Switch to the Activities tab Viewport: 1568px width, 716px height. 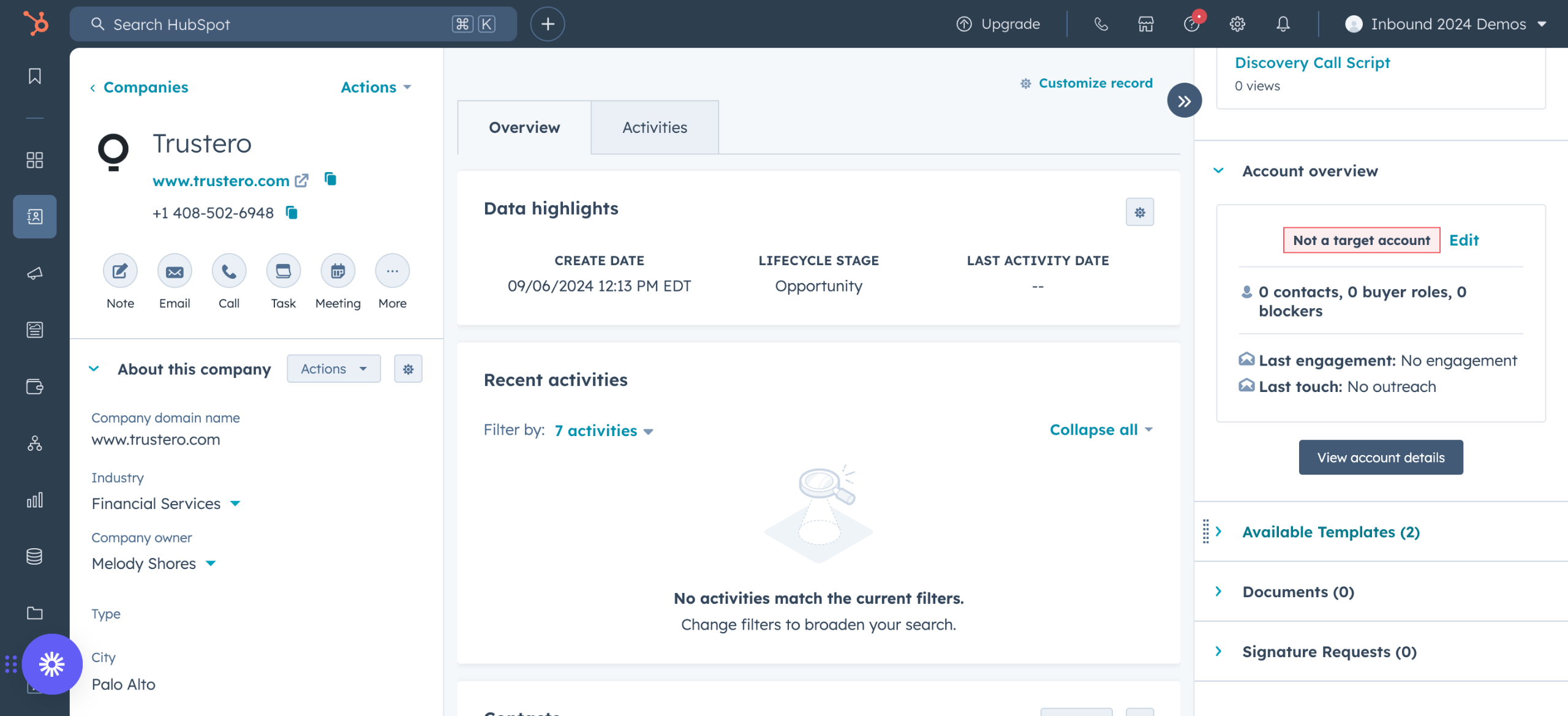[x=654, y=127]
